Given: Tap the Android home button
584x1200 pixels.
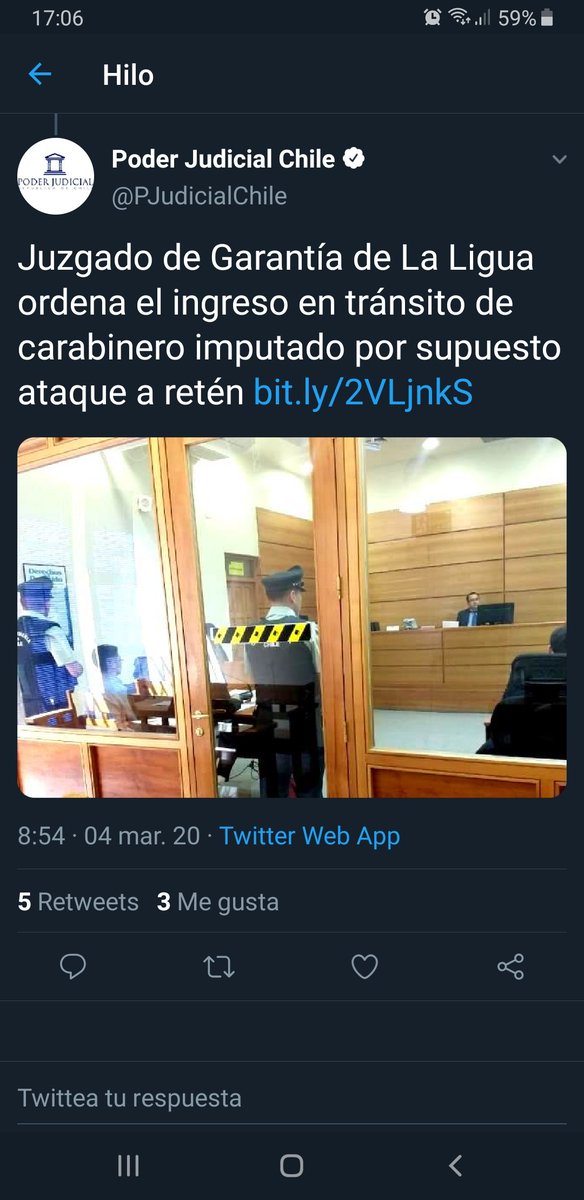Looking at the screenshot, I should tap(292, 1165).
